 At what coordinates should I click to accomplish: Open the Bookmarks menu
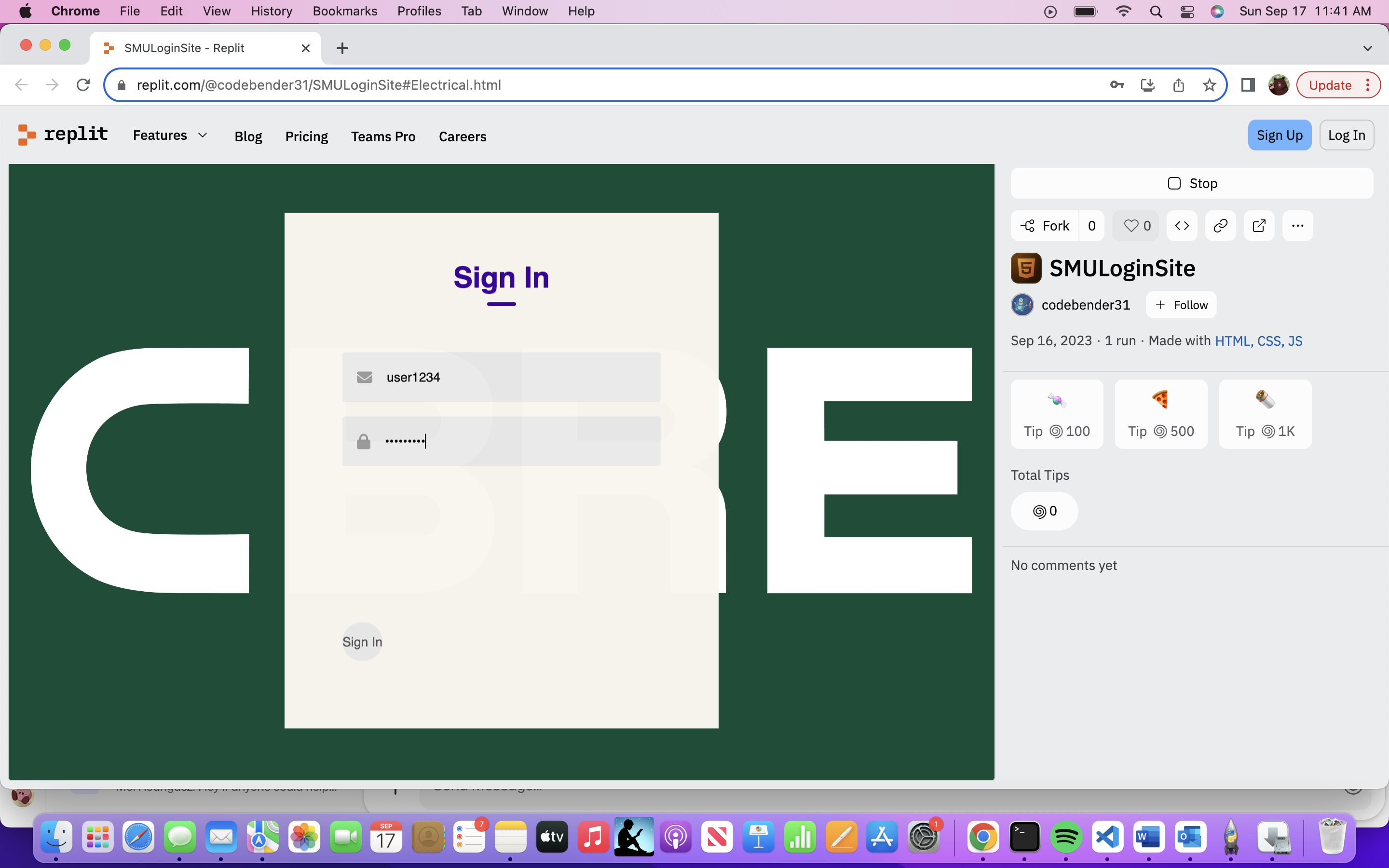click(344, 11)
